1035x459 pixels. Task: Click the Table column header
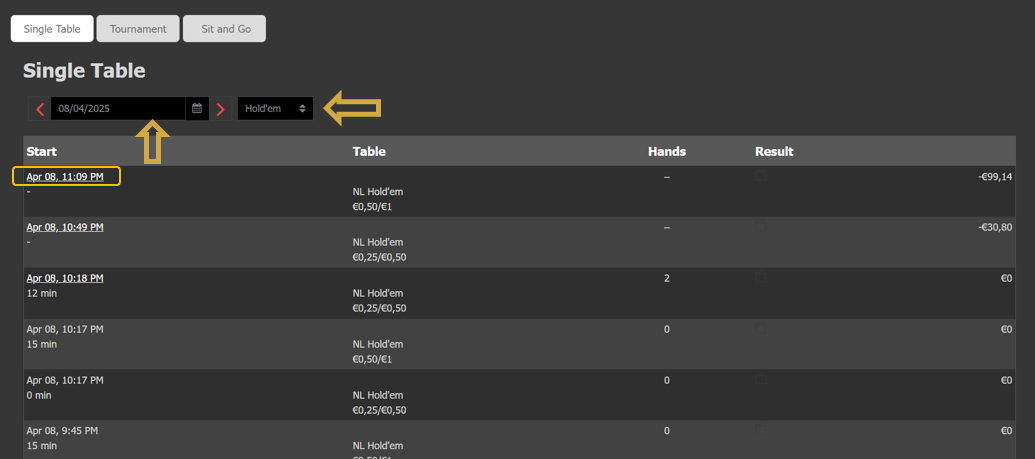pos(369,152)
